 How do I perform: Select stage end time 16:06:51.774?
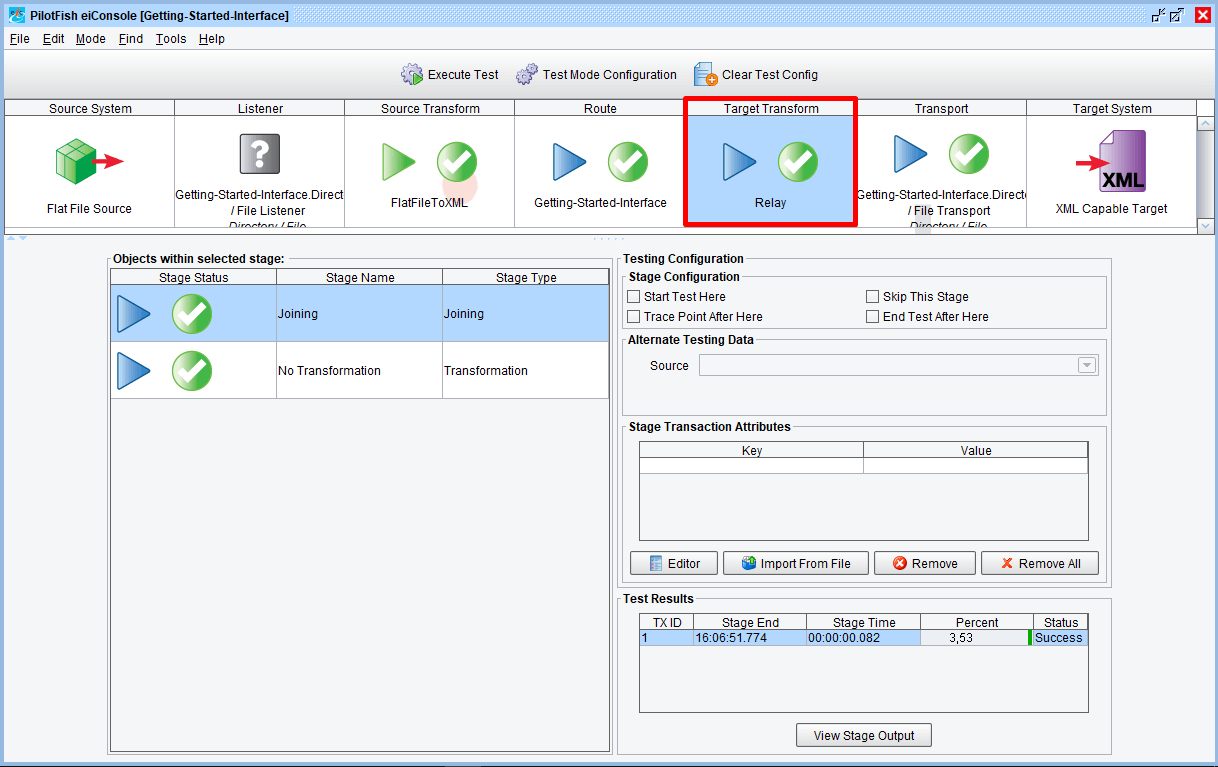750,638
